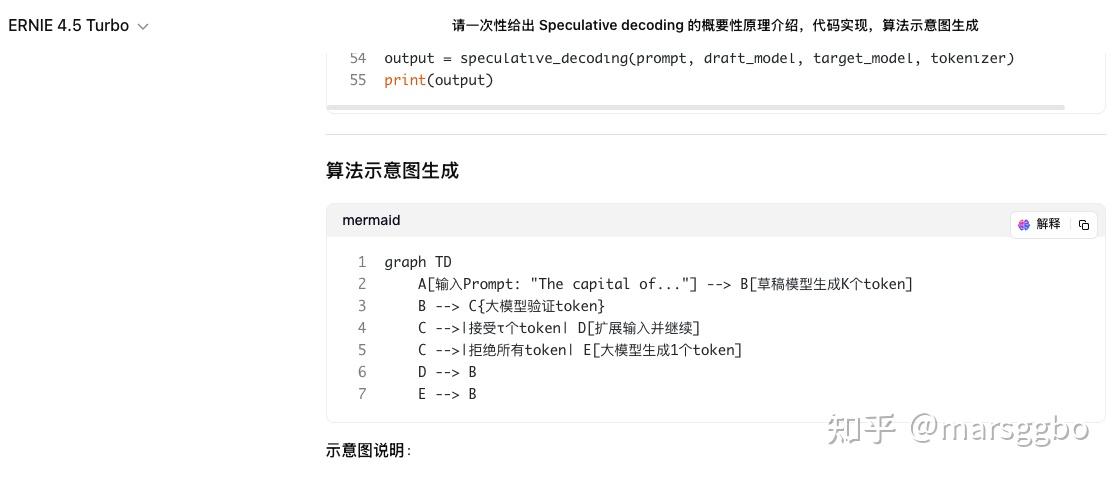Click the 解释 button on the mermaid block
This screenshot has width=1118, height=479.
[1040, 225]
